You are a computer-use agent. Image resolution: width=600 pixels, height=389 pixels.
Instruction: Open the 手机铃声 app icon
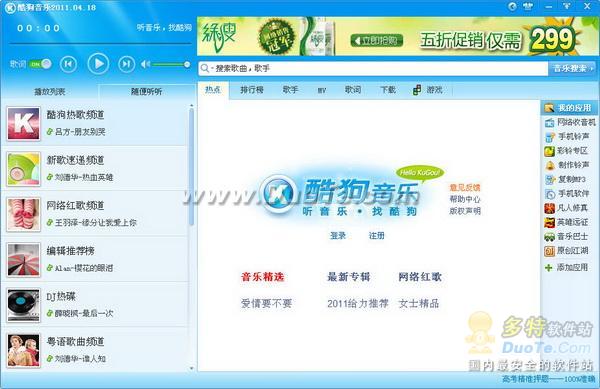pyautogui.click(x=549, y=137)
